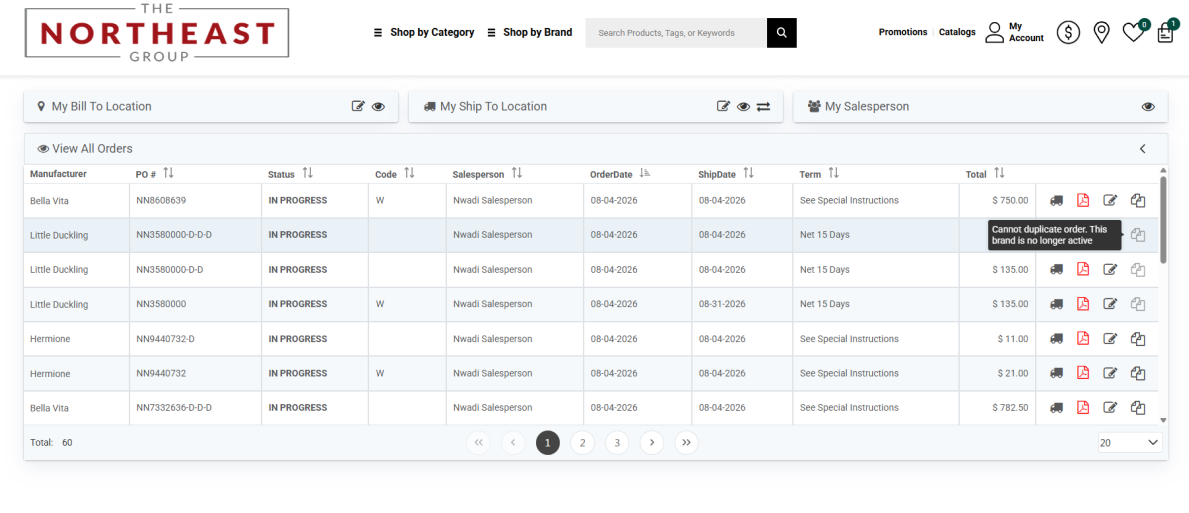Edit the $ 21.00 Hermione order

[x=1110, y=373]
